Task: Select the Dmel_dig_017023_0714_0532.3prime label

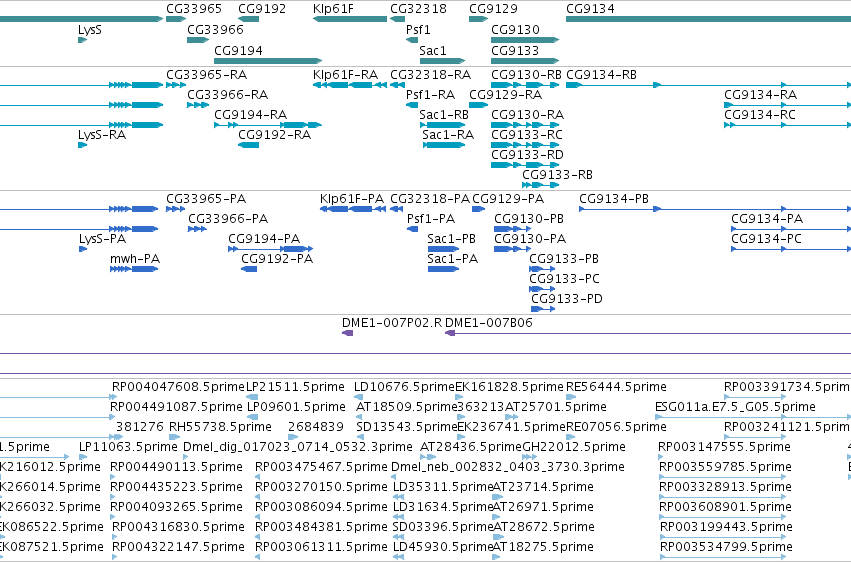Action: (298, 447)
